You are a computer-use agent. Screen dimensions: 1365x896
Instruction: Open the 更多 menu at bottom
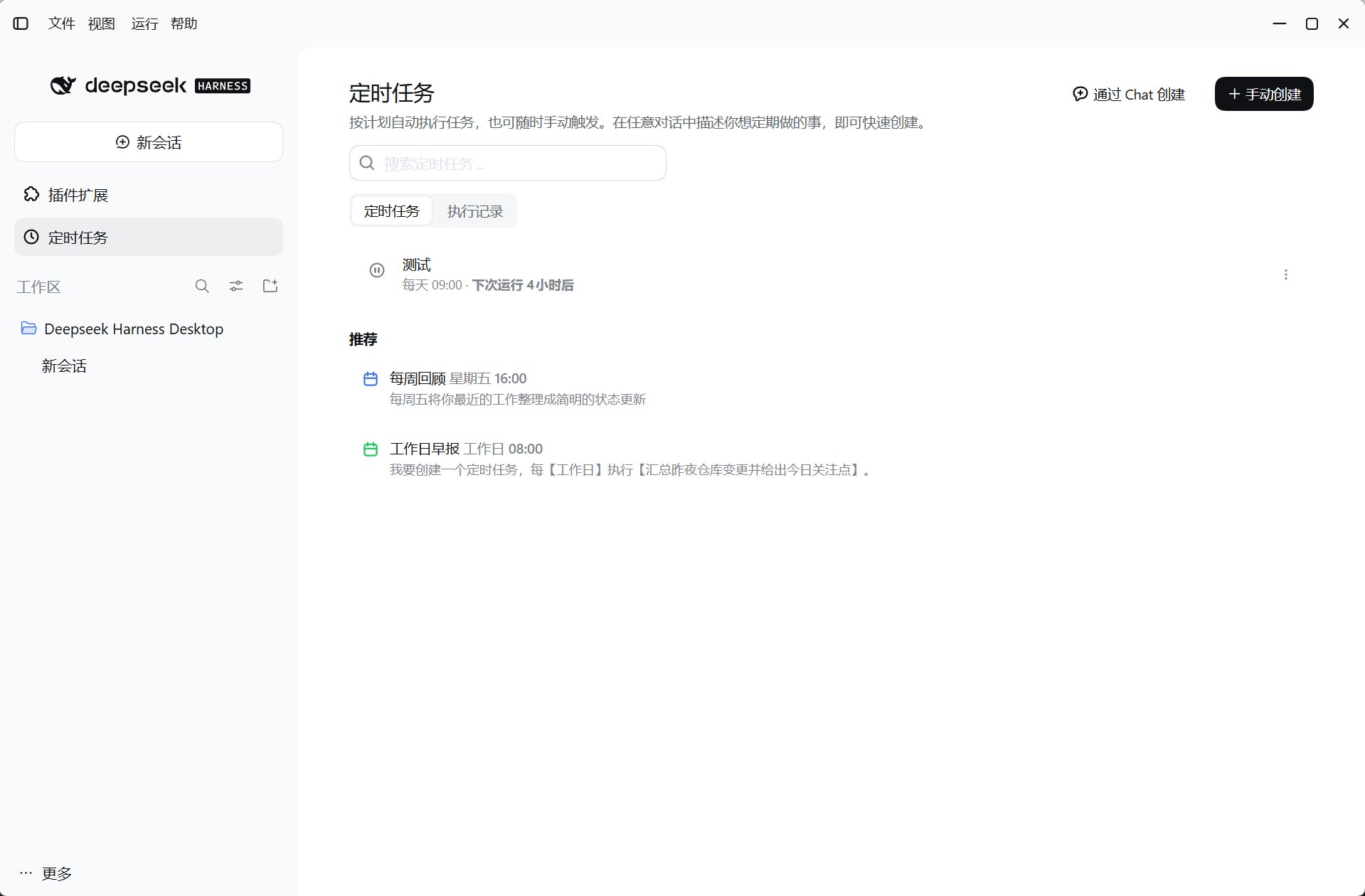pyautogui.click(x=46, y=873)
